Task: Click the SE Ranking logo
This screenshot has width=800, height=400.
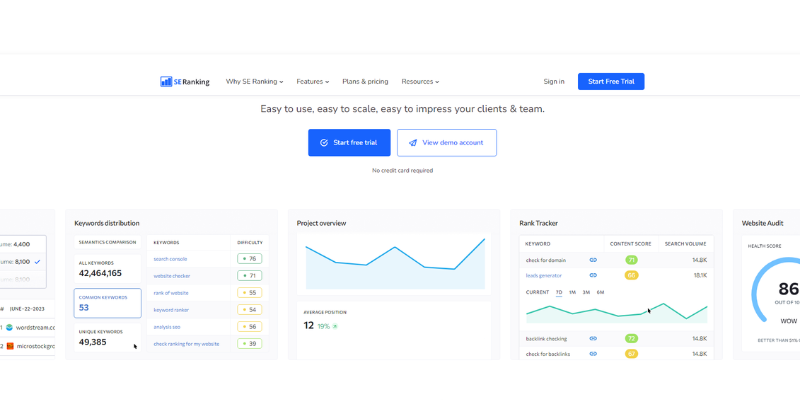Action: click(x=185, y=82)
